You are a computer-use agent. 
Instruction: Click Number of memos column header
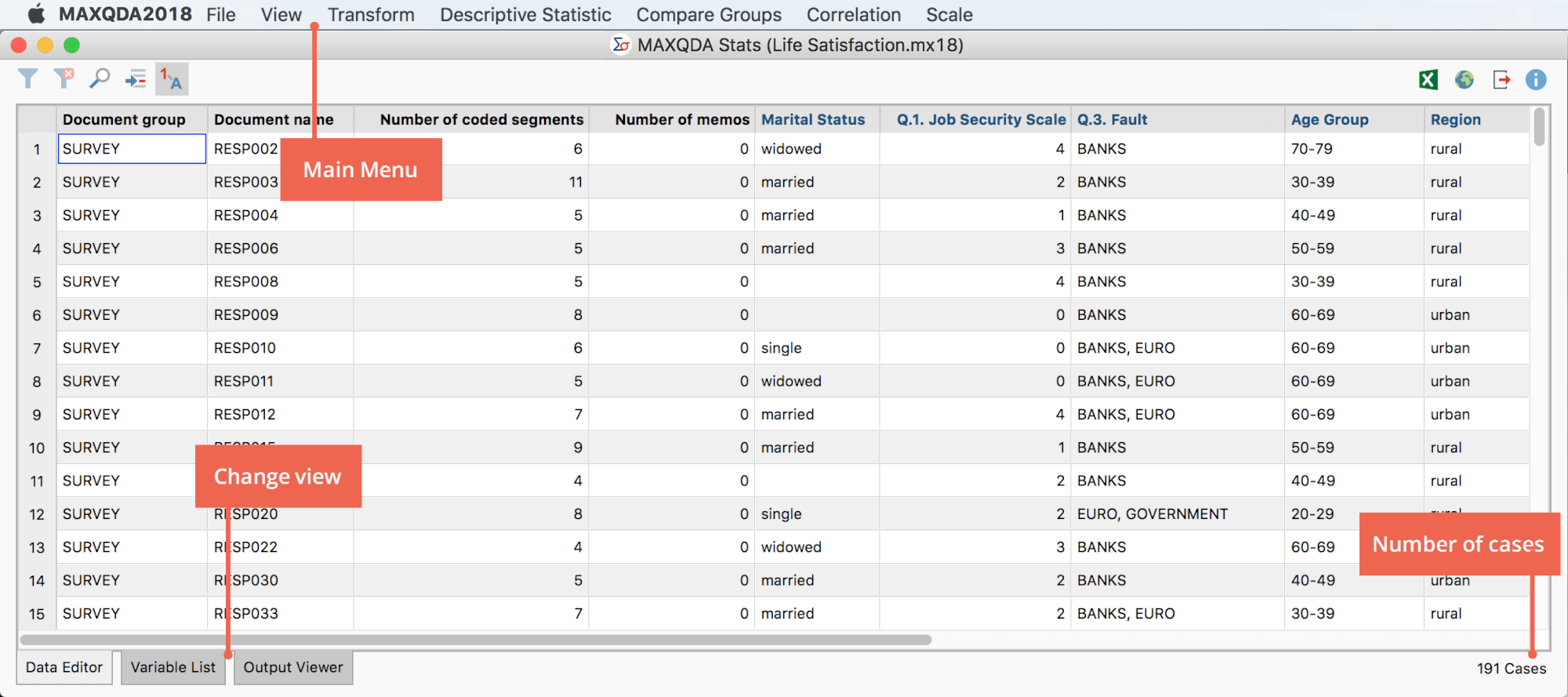672,119
